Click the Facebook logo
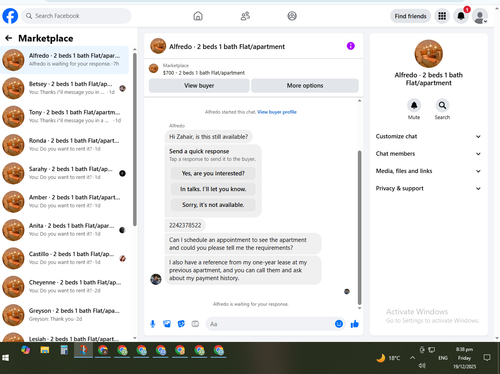 point(10,16)
